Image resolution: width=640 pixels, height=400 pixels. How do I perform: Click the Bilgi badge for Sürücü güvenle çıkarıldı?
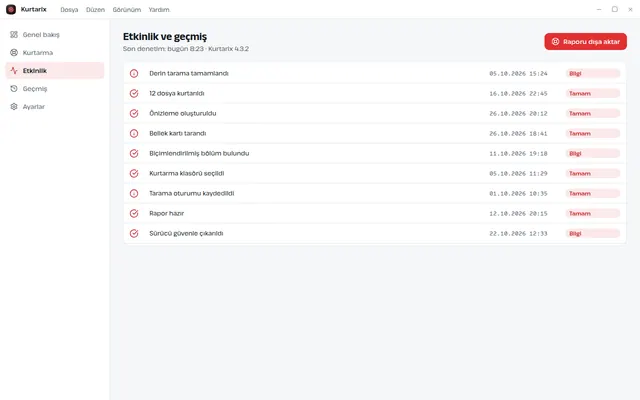[x=593, y=233]
